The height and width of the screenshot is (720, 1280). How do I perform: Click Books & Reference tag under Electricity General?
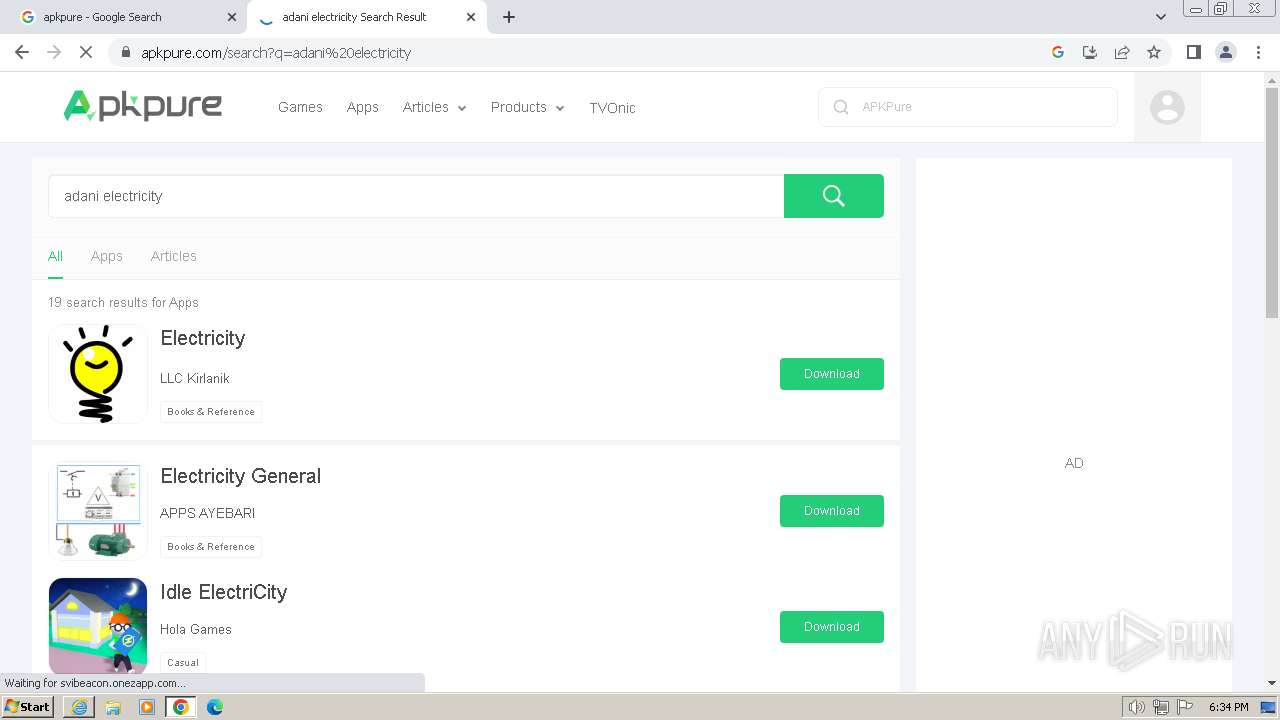coord(211,547)
